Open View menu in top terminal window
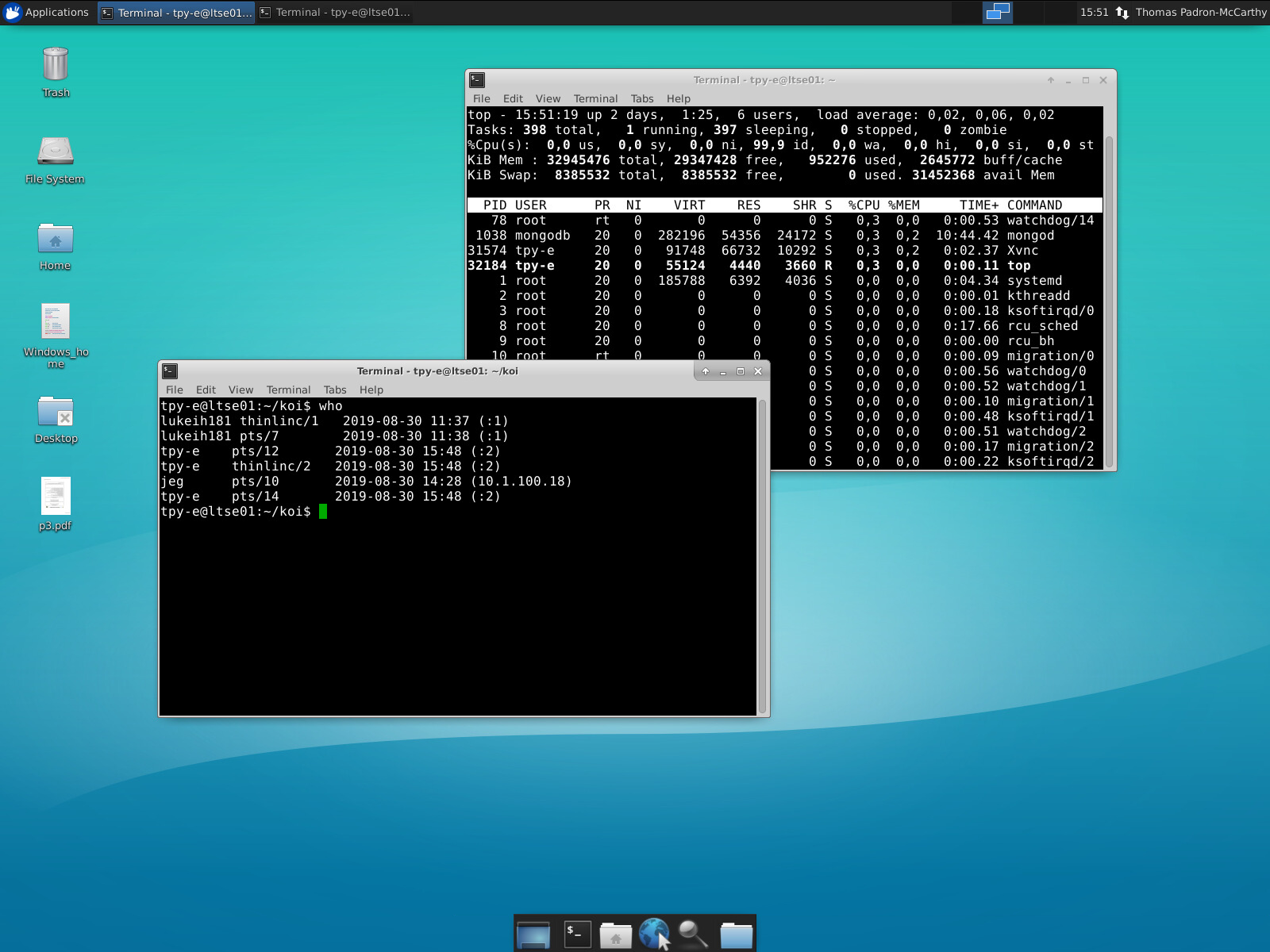The height and width of the screenshot is (952, 1270). [x=548, y=98]
